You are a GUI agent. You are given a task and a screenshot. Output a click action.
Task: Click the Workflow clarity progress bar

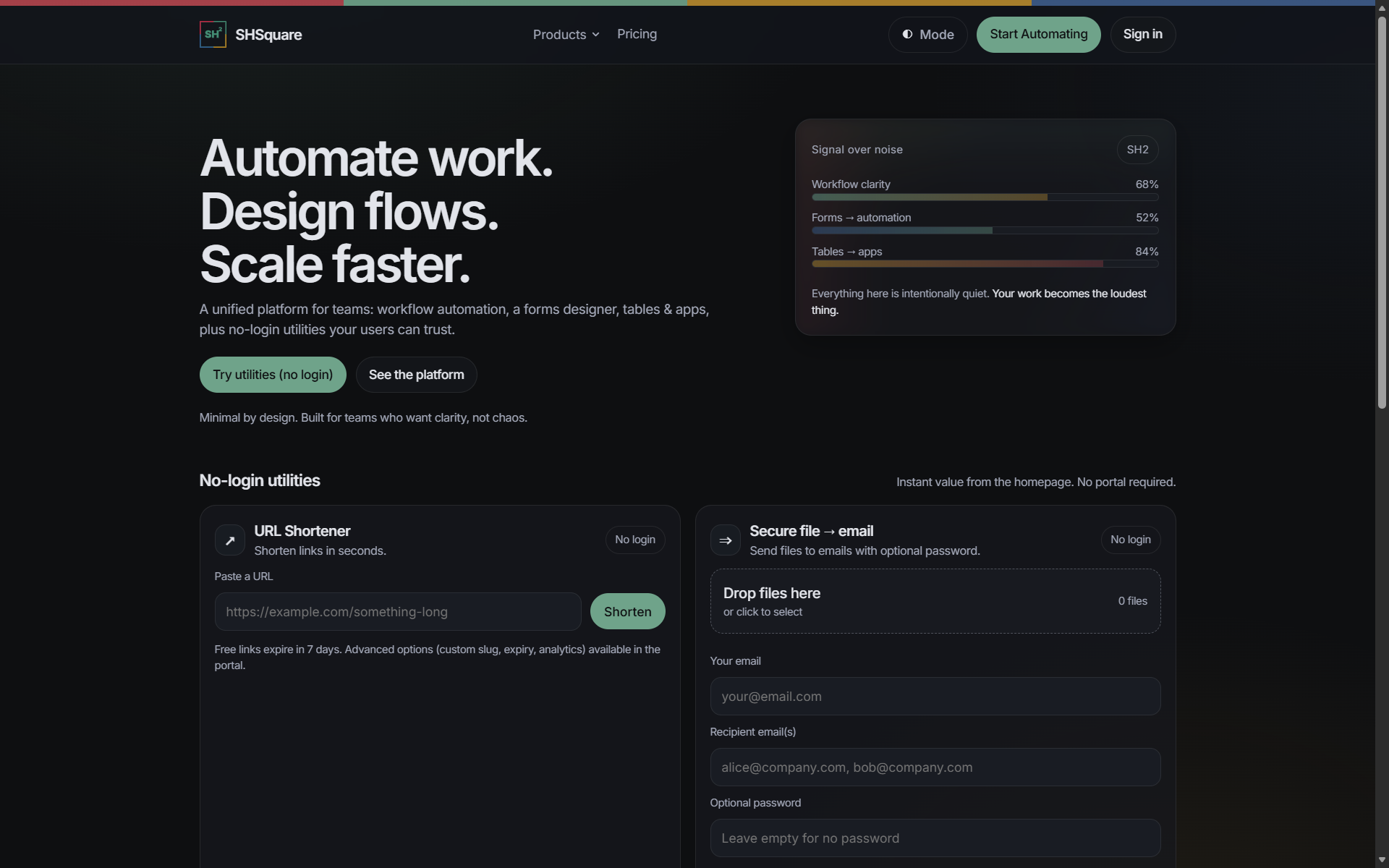coord(985,197)
